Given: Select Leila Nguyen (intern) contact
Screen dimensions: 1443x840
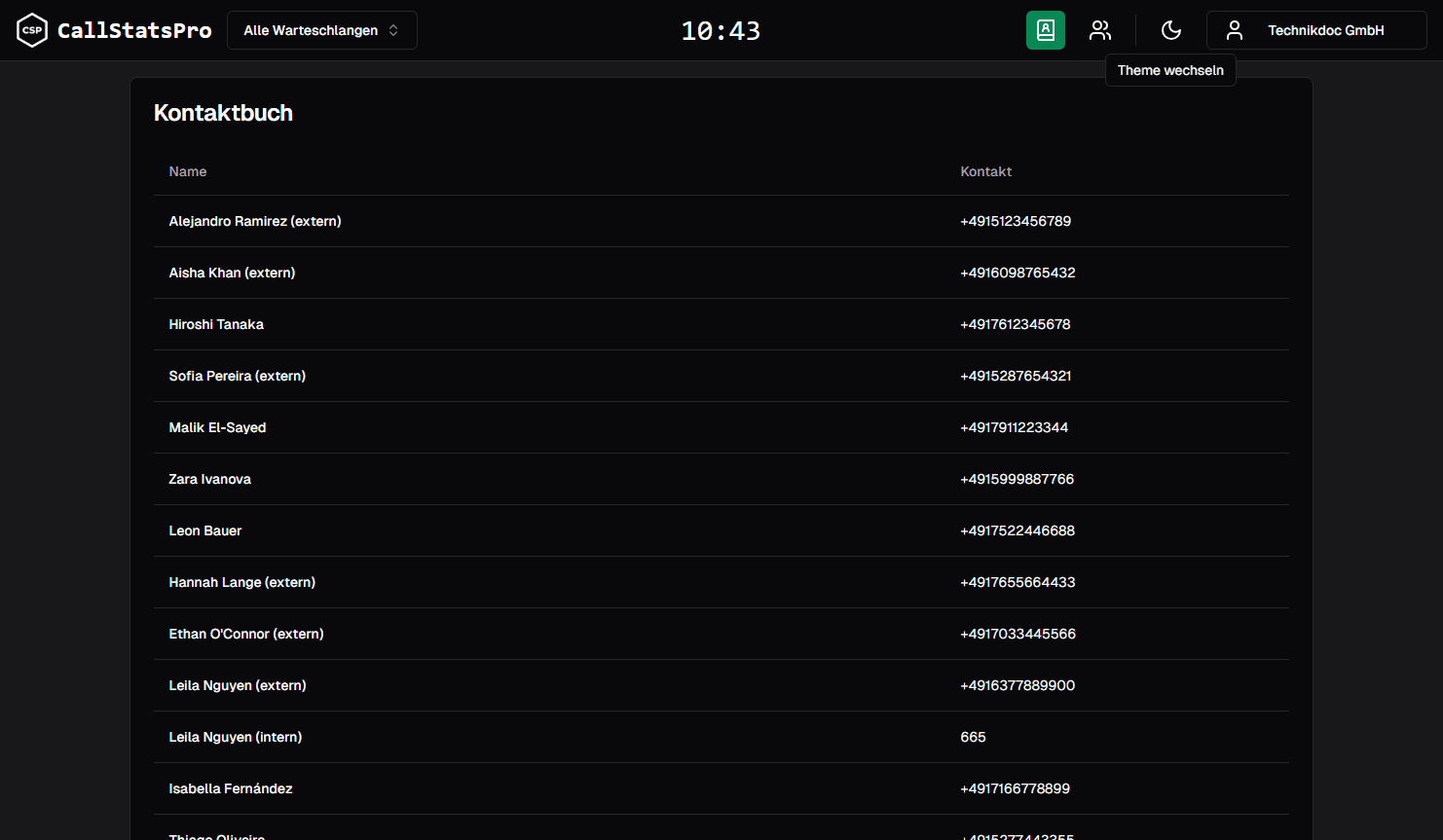Looking at the screenshot, I should [236, 737].
